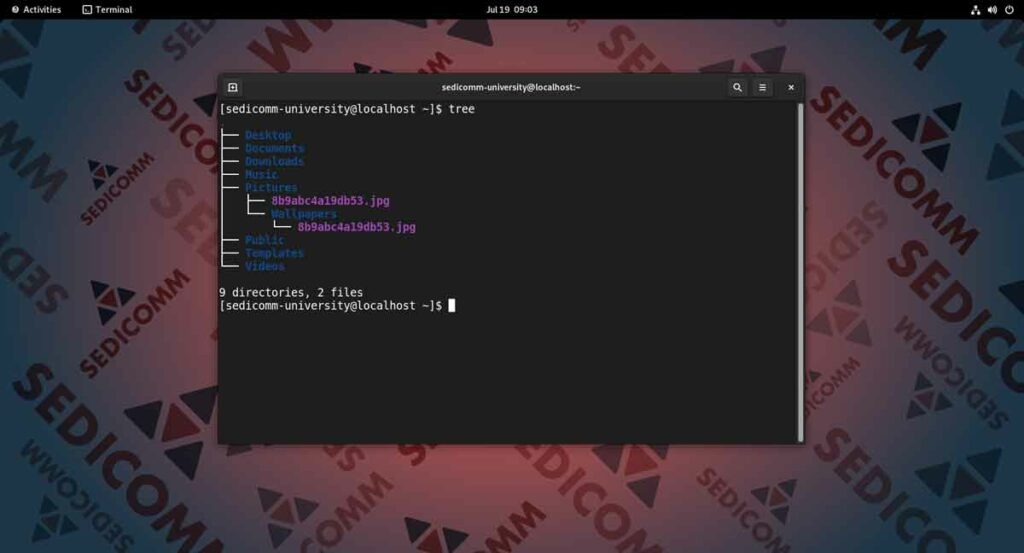Image resolution: width=1024 pixels, height=553 pixels.
Task: Open a new terminal tab
Action: (x=232, y=87)
